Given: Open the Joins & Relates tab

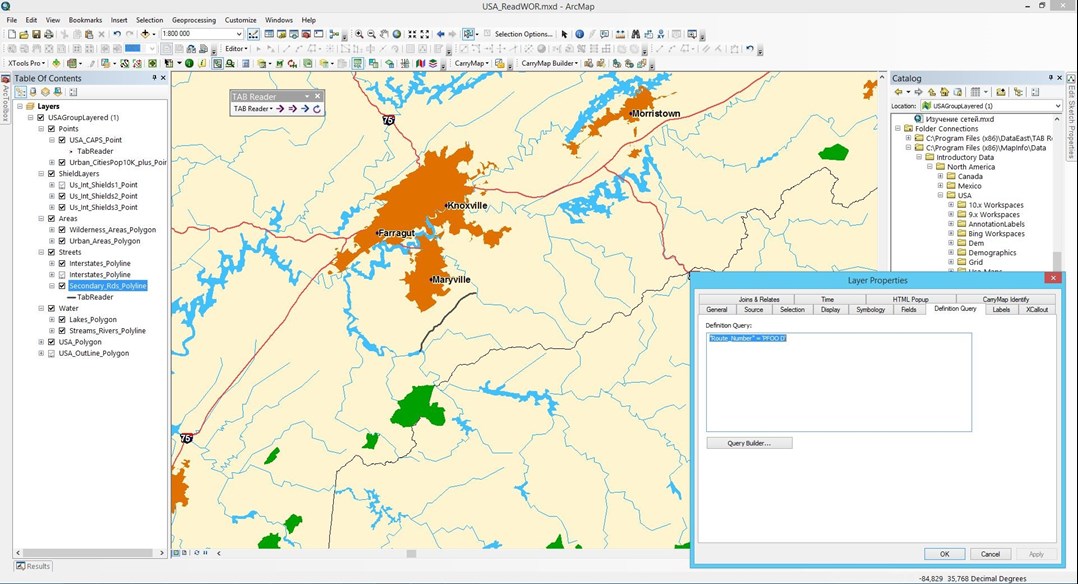Looking at the screenshot, I should 759,299.
